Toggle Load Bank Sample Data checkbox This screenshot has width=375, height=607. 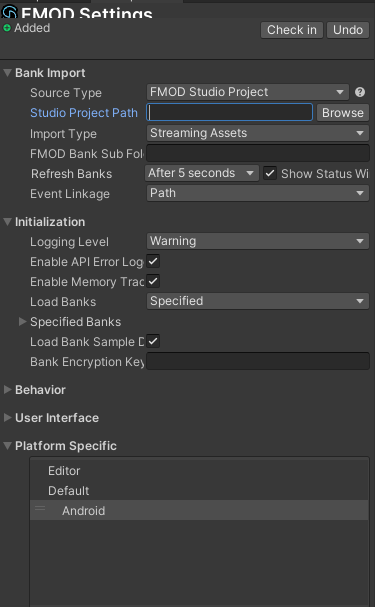tap(153, 341)
